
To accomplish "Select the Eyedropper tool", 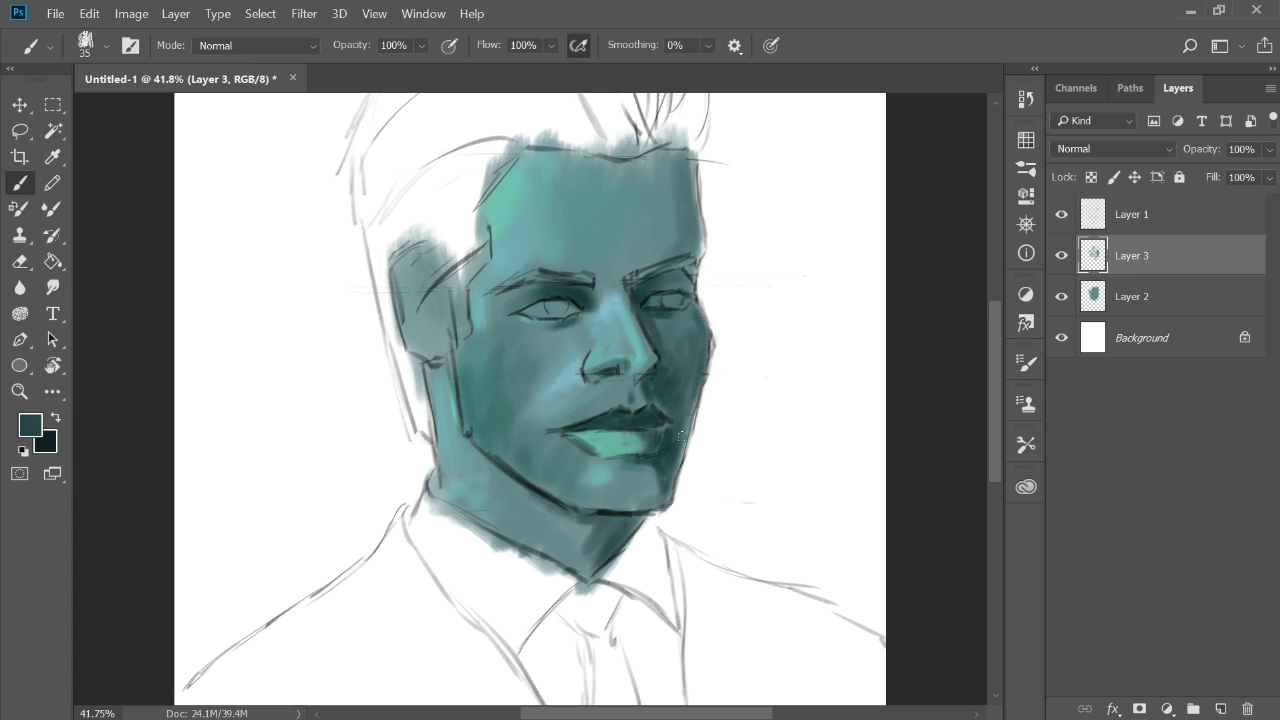I will [53, 157].
